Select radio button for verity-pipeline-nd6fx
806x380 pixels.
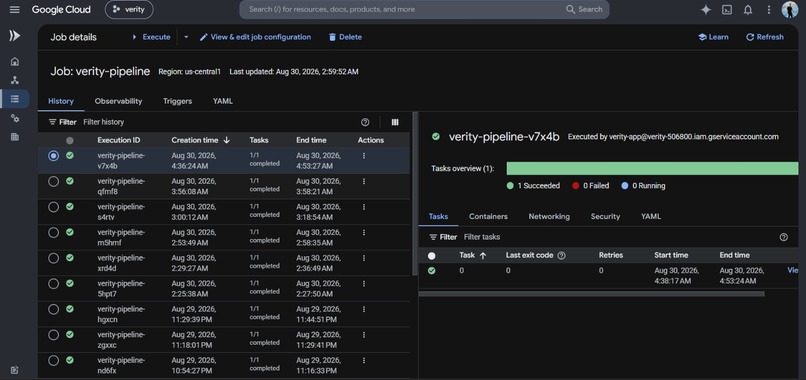tap(53, 361)
